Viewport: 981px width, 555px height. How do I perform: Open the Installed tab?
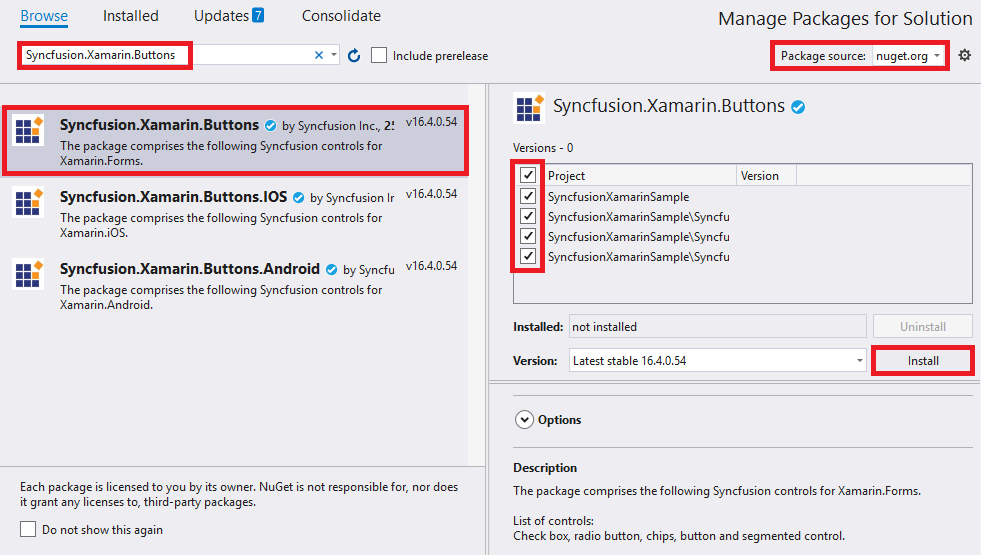tap(131, 16)
